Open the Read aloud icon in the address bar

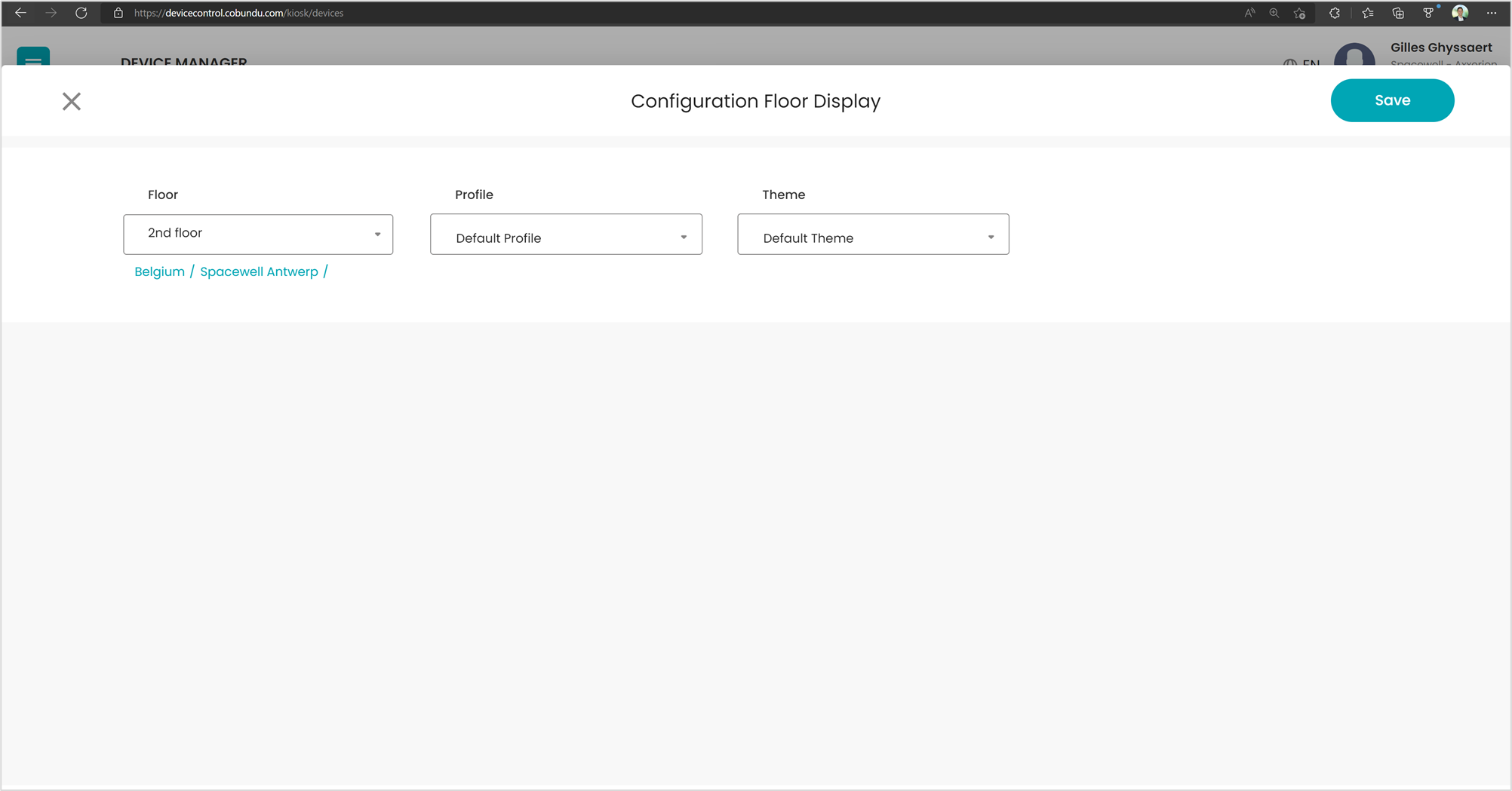coord(1250,13)
